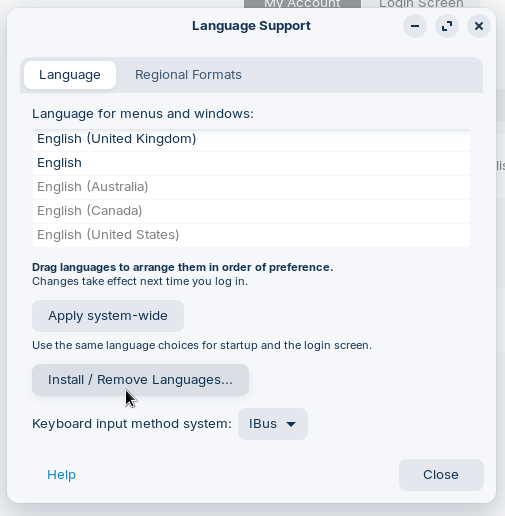Switch to the Regional Formats tab
Image resolution: width=505 pixels, height=516 pixels.
point(188,75)
